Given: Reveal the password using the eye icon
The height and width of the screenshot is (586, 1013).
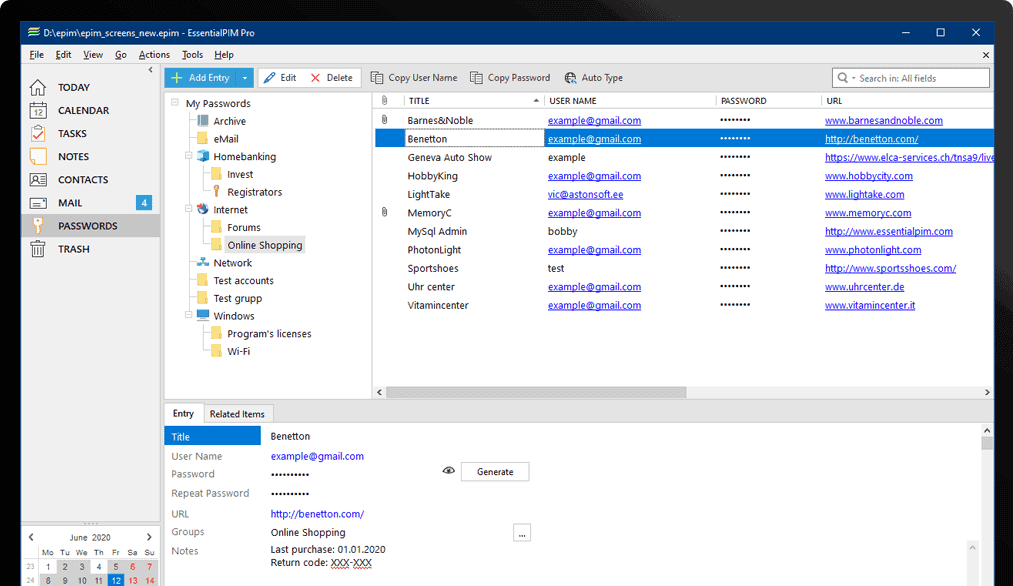Looking at the screenshot, I should click(448, 470).
